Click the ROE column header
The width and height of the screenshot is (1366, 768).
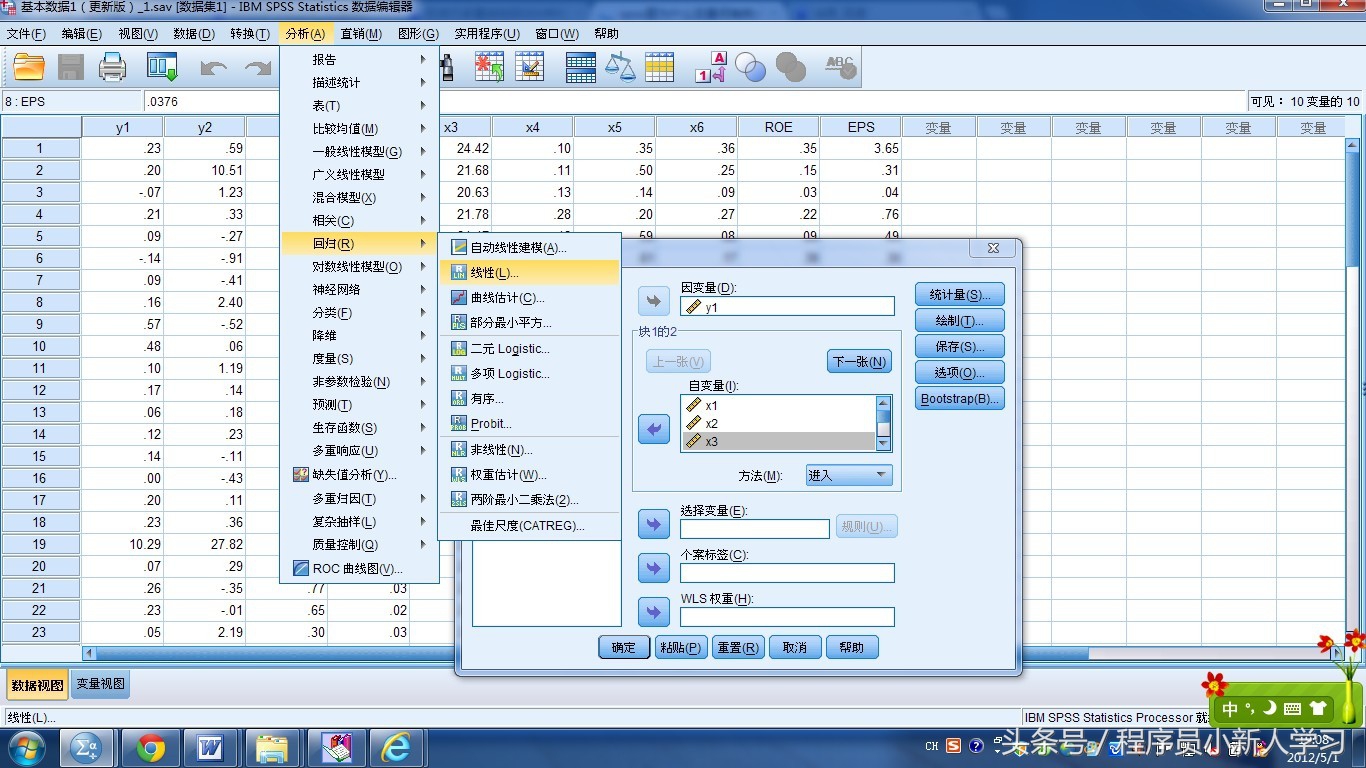[x=778, y=127]
